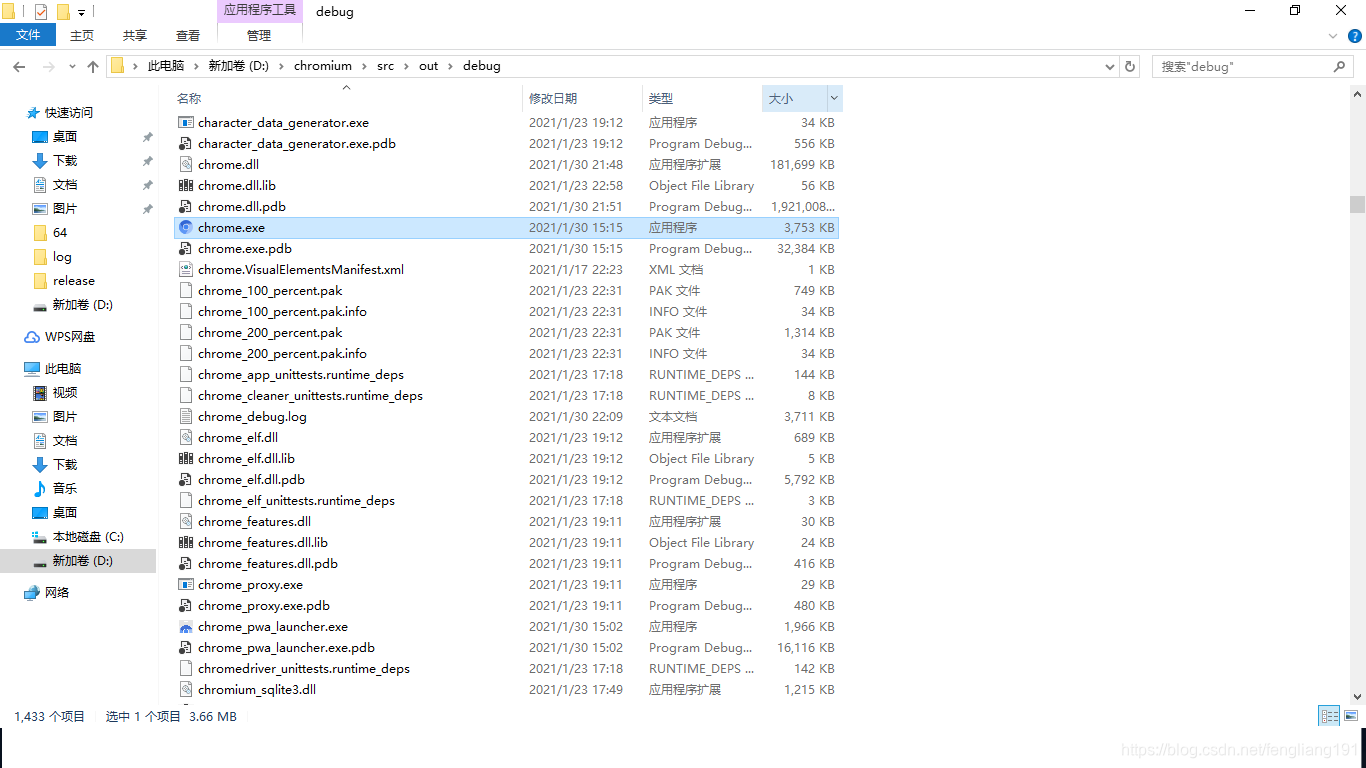Click the search magnifier icon

coord(1339,66)
